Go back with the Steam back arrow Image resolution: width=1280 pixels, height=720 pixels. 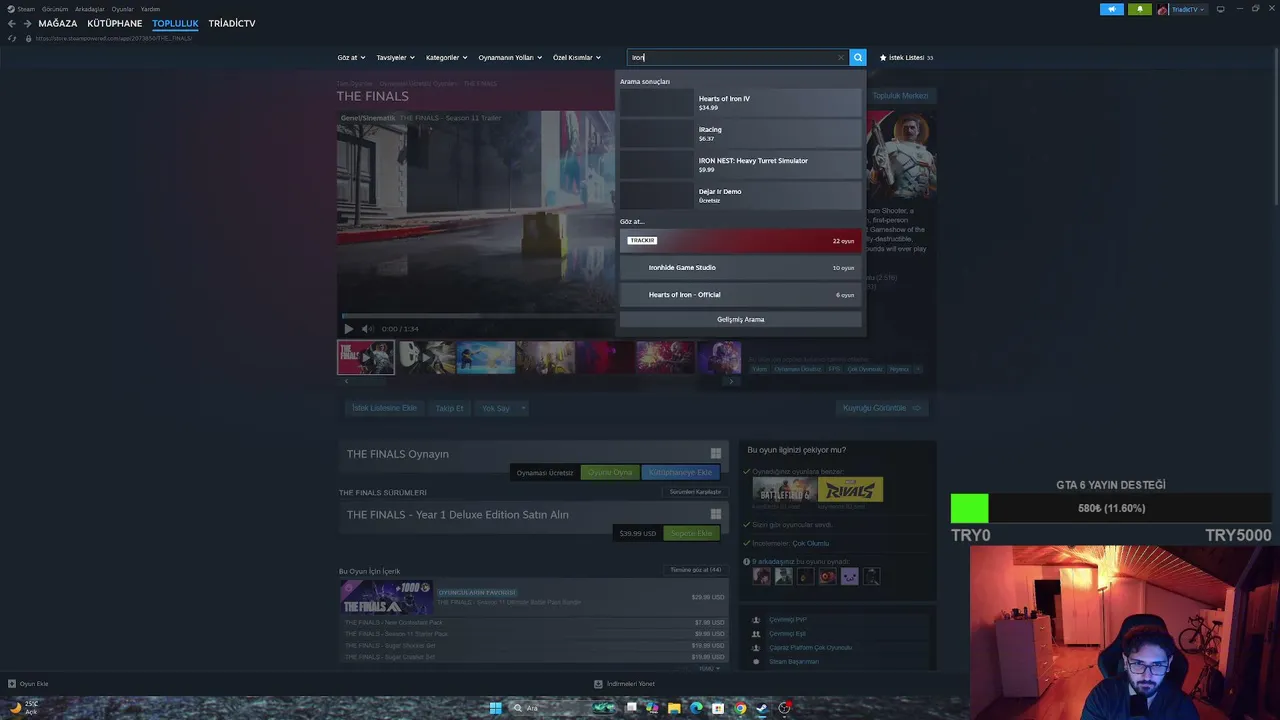(12, 23)
